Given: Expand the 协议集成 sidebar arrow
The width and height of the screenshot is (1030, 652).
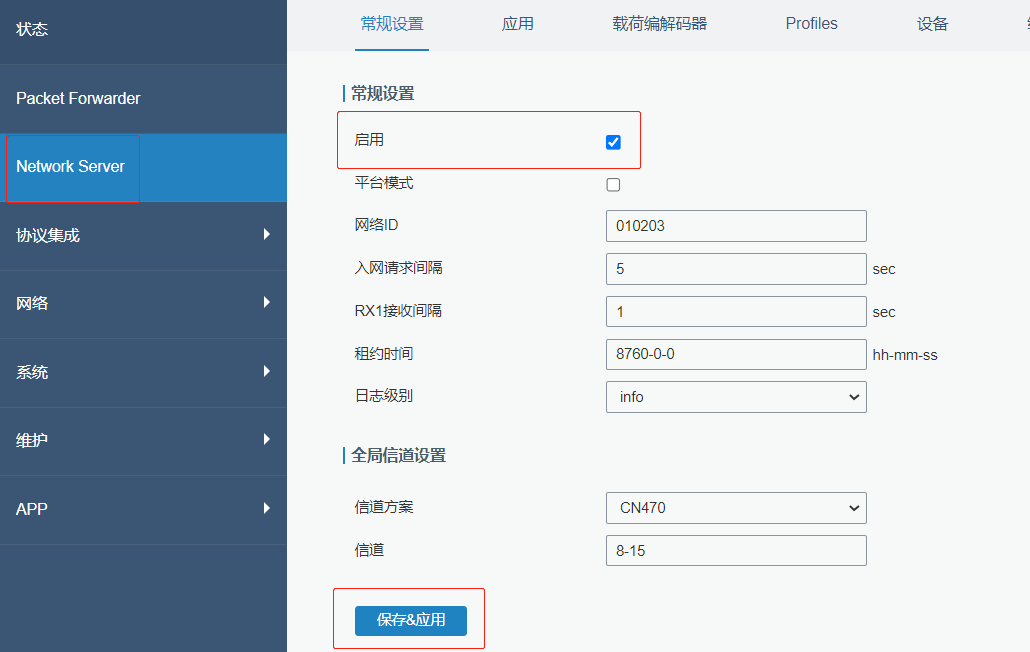Looking at the screenshot, I should click(x=266, y=234).
